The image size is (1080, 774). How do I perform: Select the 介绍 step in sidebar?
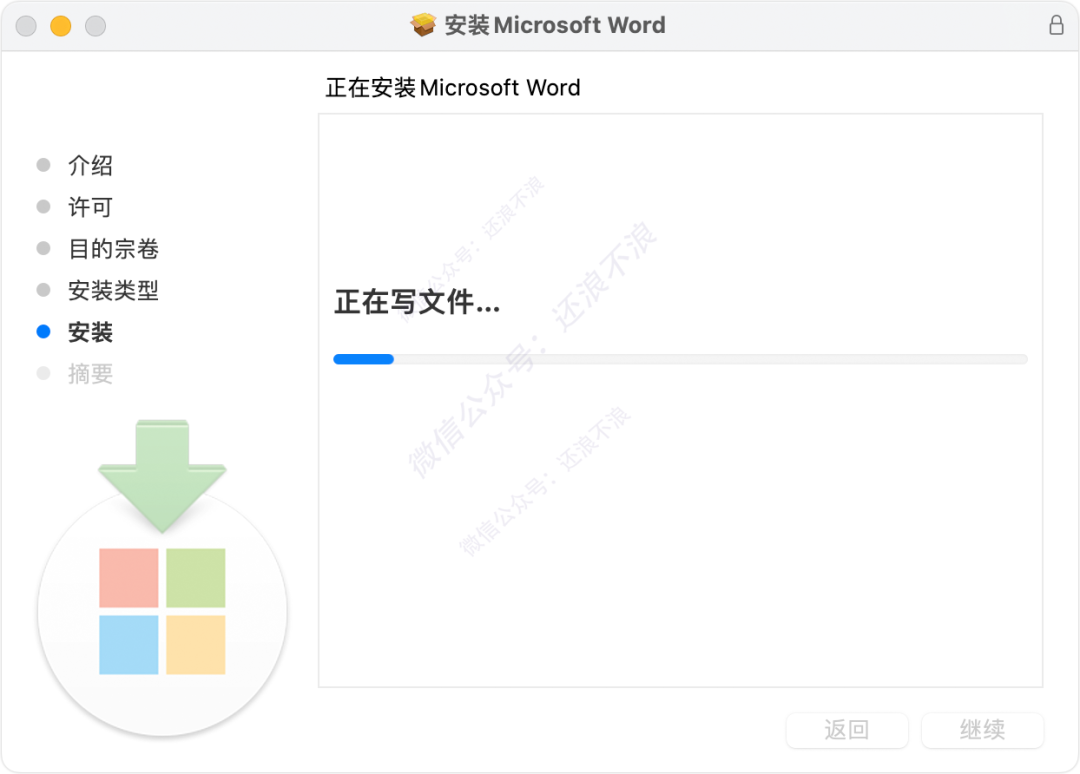pos(90,165)
